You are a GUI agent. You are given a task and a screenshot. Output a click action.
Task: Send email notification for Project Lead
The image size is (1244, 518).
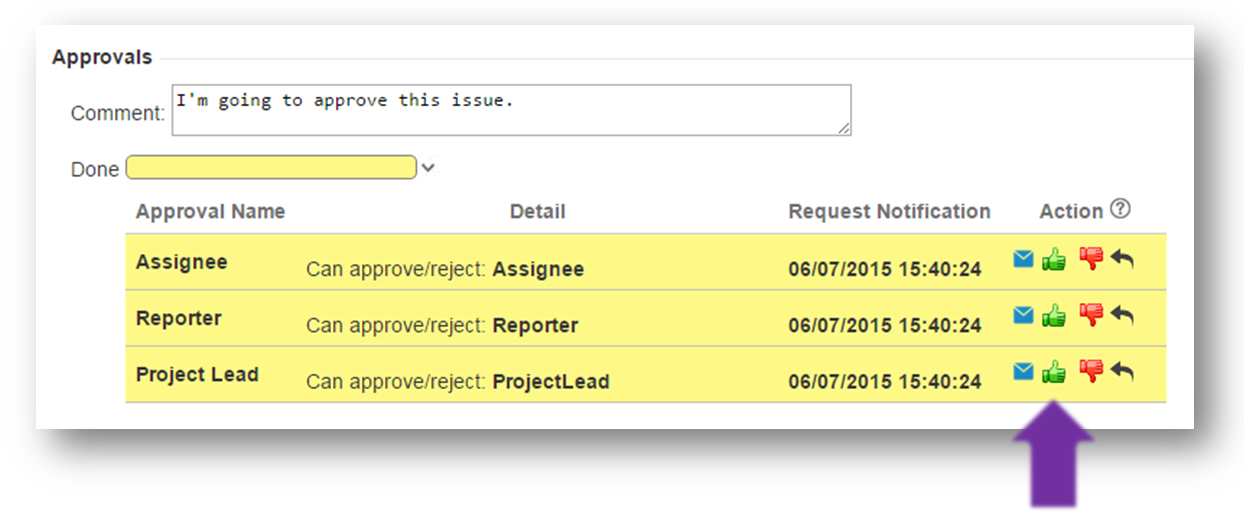point(1022,372)
